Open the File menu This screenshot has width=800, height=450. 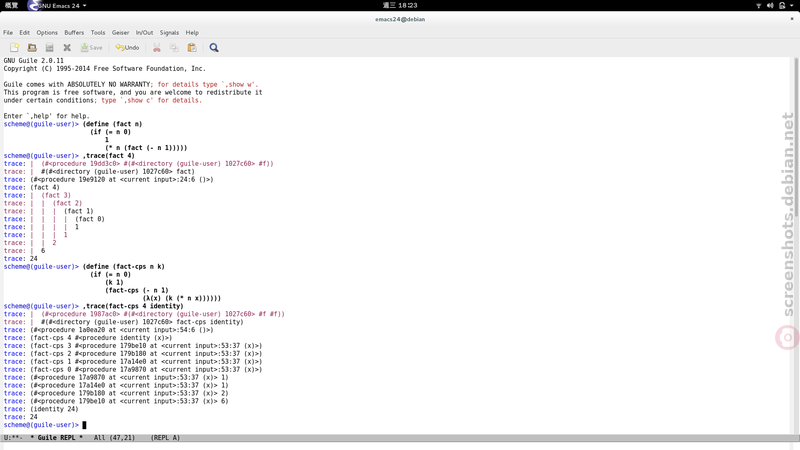[8, 33]
